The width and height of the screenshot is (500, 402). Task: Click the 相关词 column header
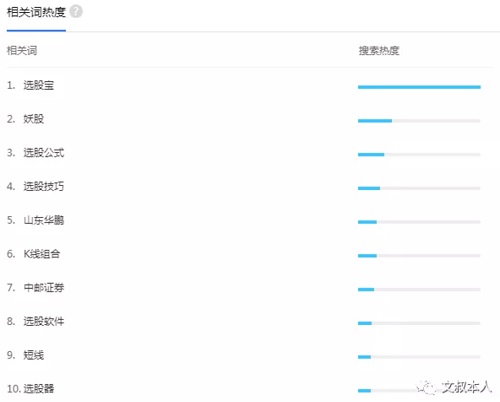pos(22,51)
